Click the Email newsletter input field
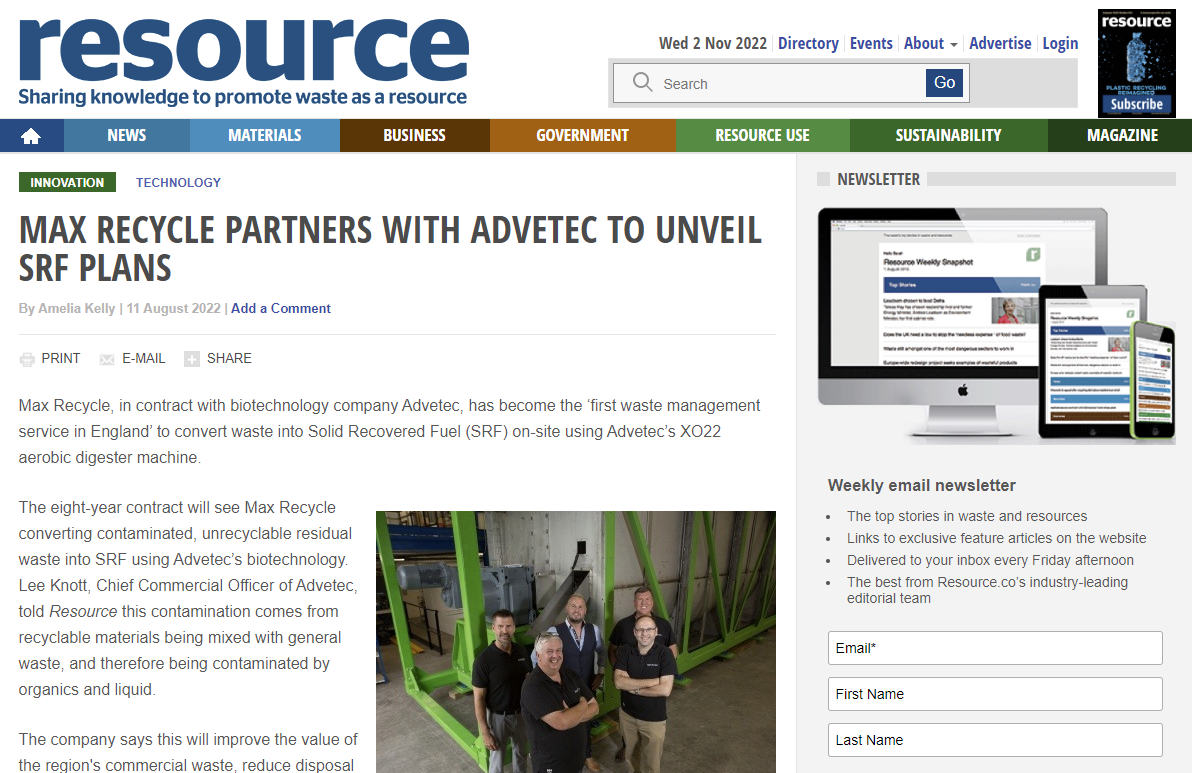This screenshot has height=773, width=1192. click(x=995, y=648)
